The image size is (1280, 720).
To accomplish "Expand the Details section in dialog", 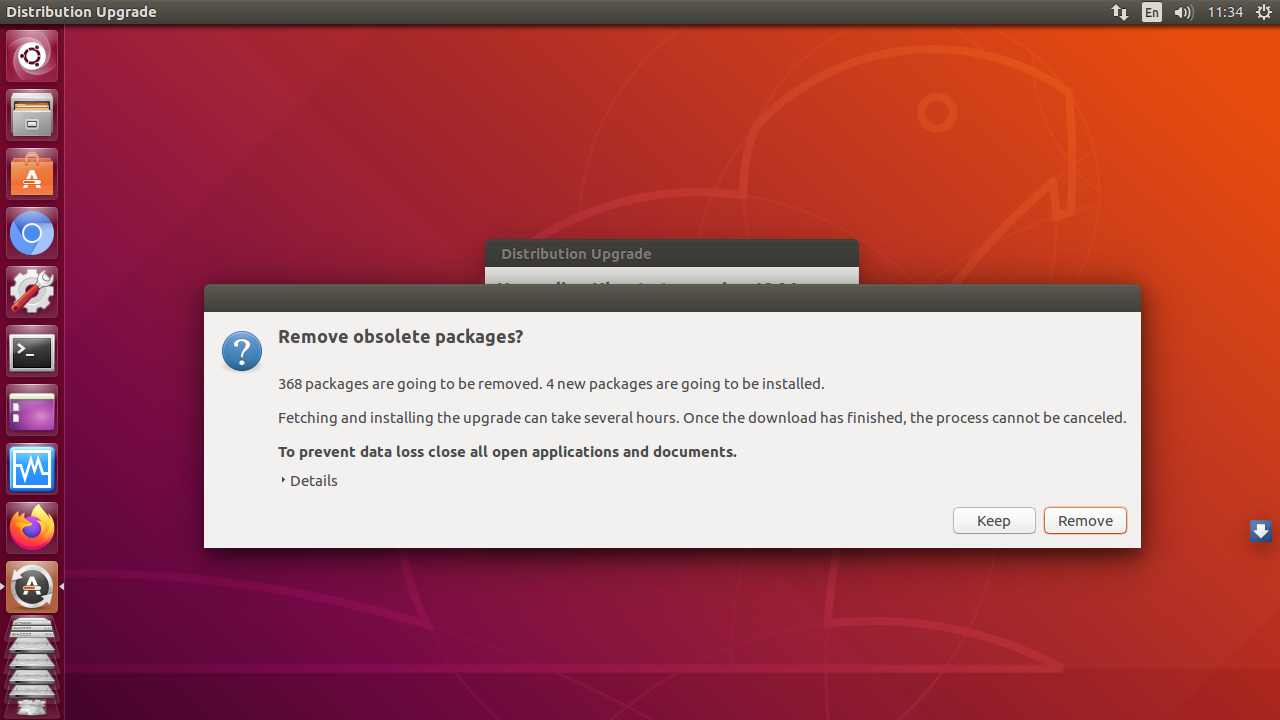I will pos(309,481).
